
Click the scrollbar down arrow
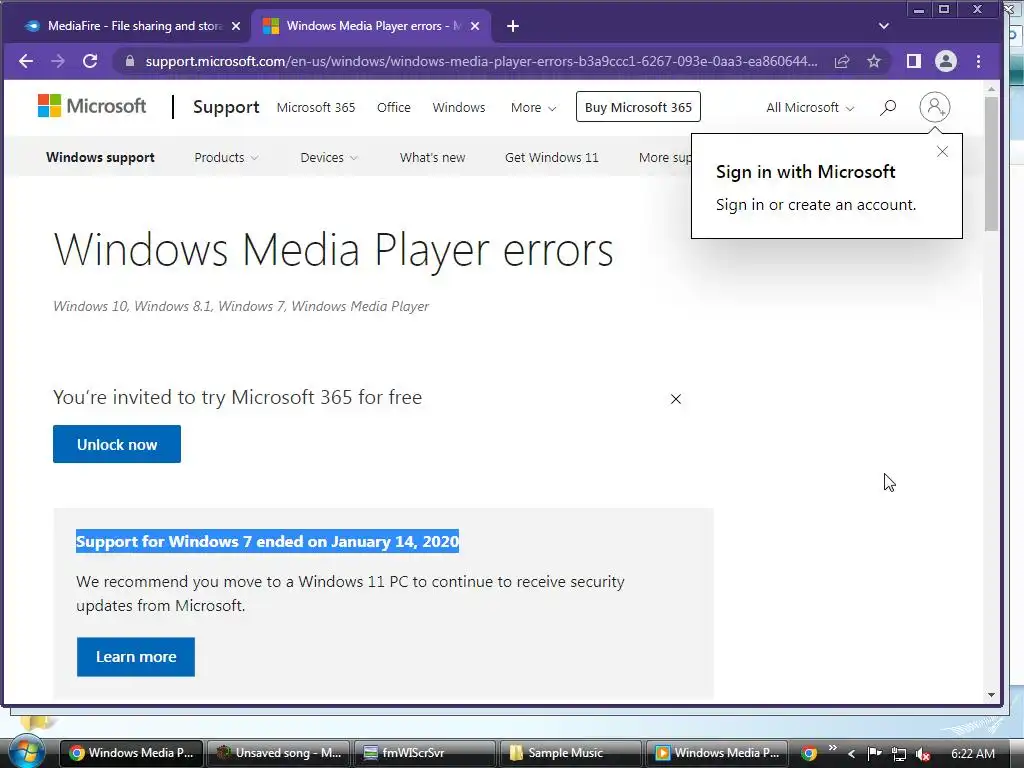point(991,696)
